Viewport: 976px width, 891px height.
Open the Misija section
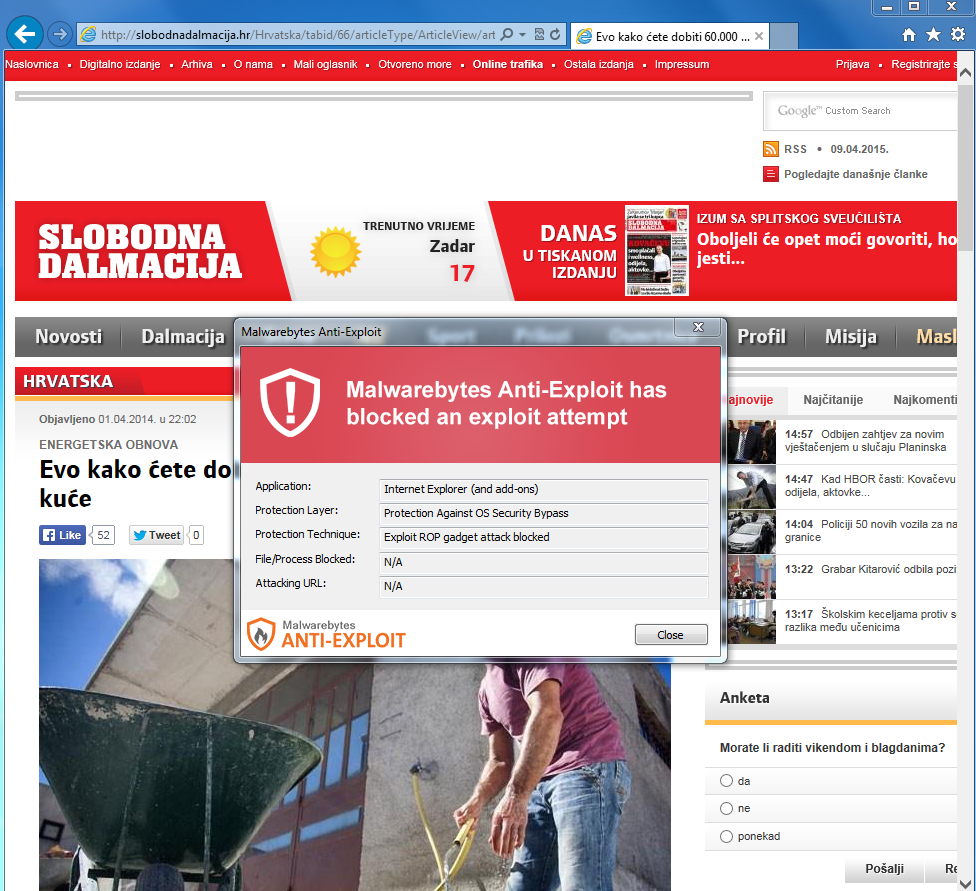[850, 337]
